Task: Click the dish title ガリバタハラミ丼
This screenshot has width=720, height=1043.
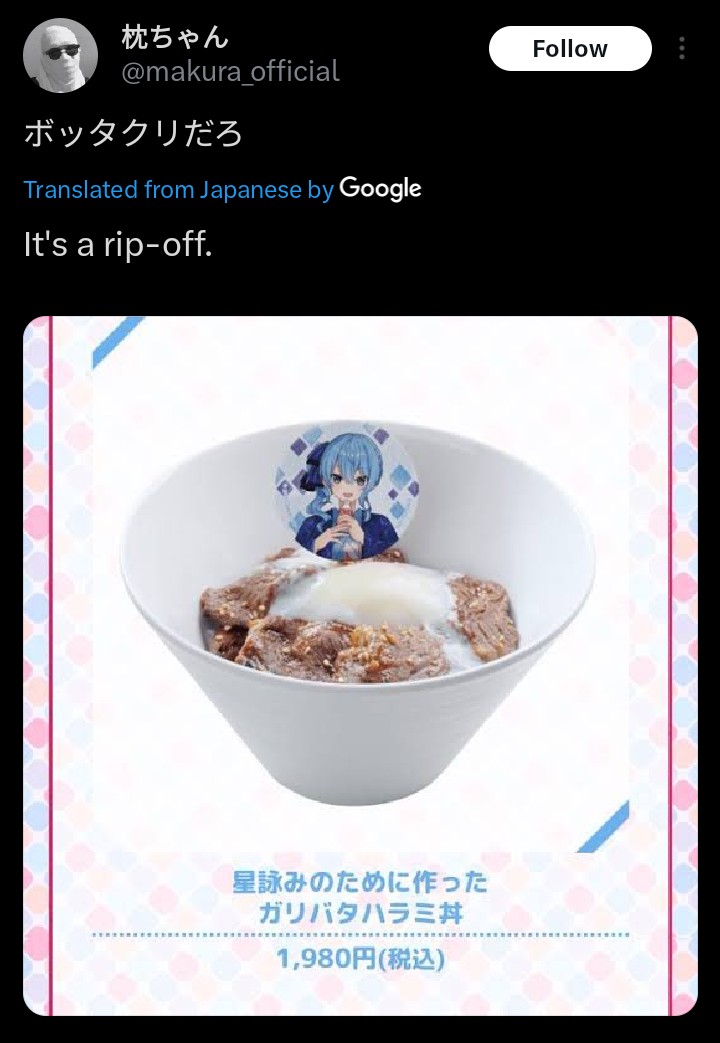Action: (360, 913)
